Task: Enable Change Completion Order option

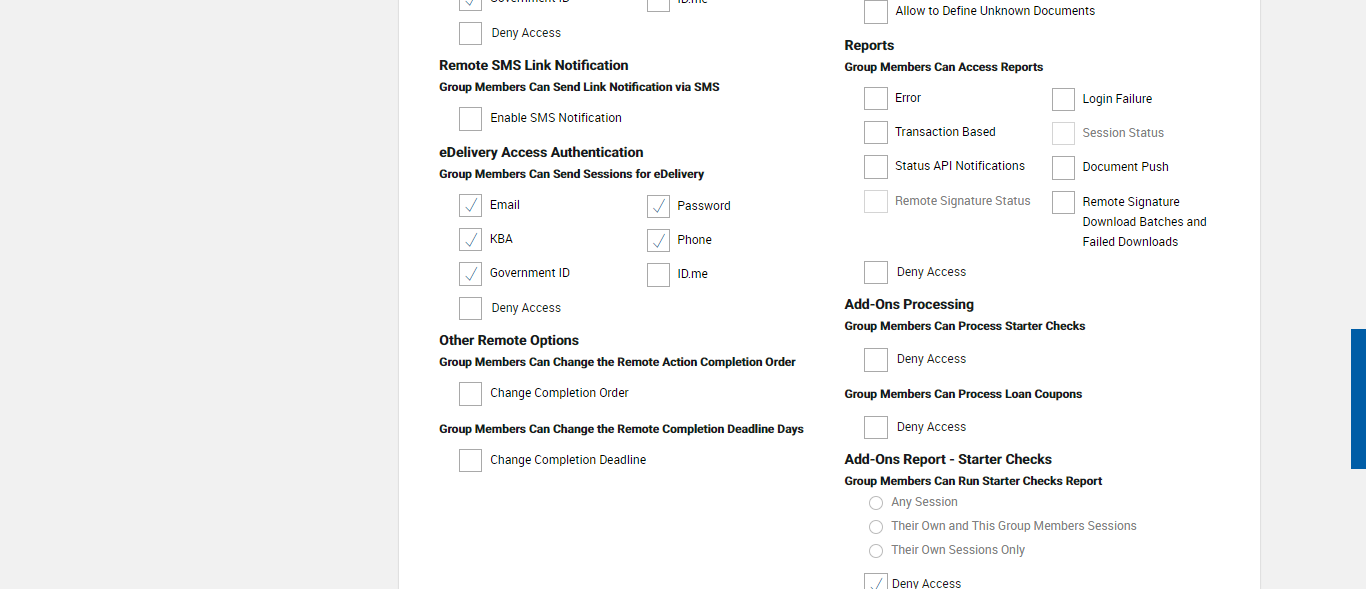Action: tap(470, 394)
